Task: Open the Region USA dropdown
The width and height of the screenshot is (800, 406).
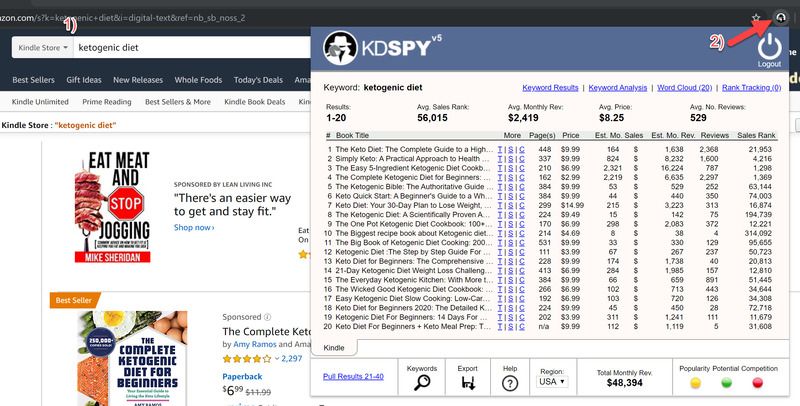Action: point(552,382)
